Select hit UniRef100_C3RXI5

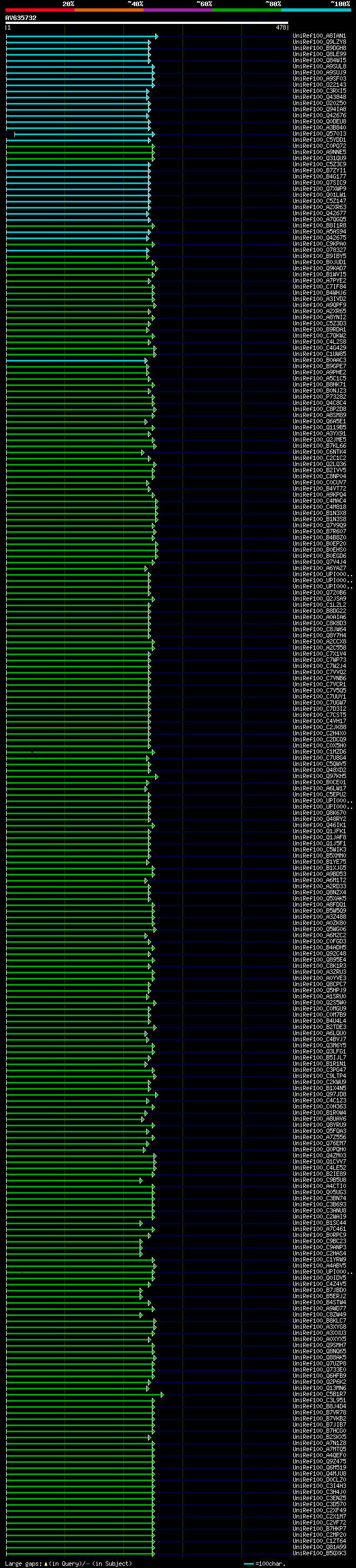point(319,91)
